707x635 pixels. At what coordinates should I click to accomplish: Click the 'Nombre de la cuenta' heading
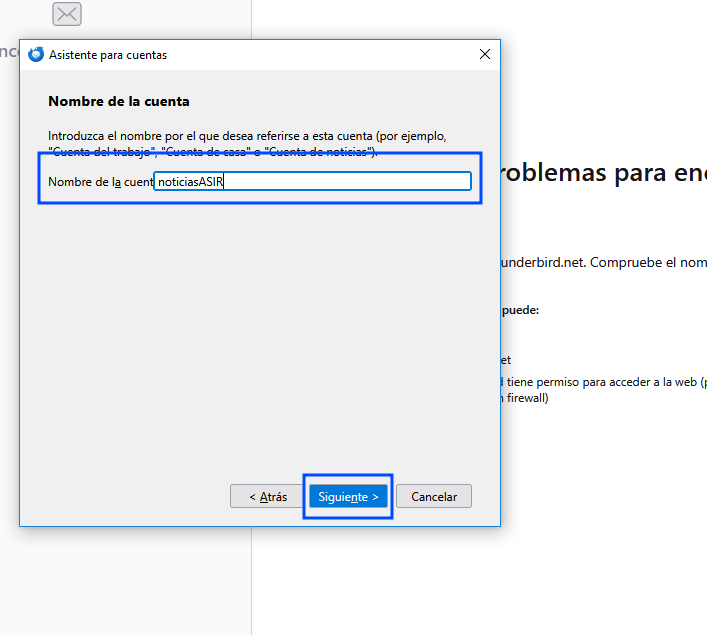(x=119, y=101)
